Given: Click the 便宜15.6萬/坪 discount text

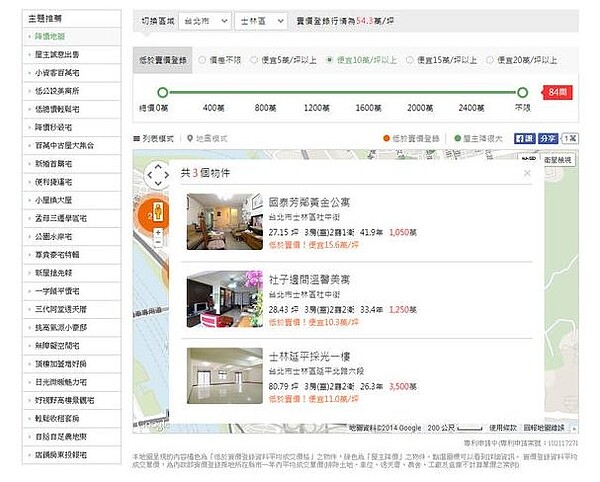Looking at the screenshot, I should 334,245.
